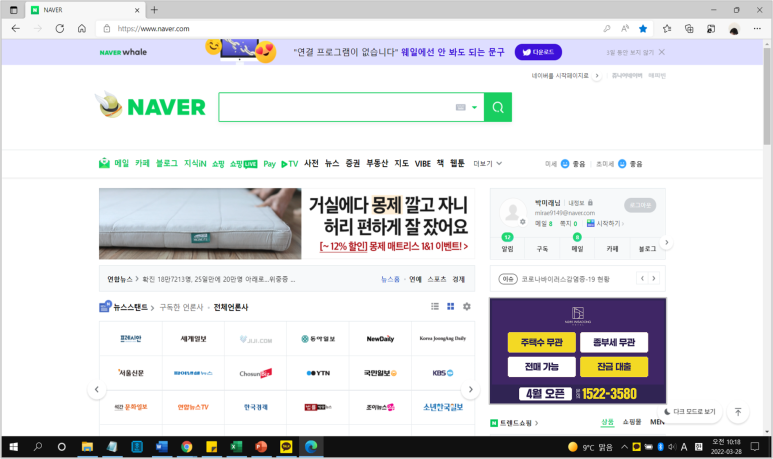773x459 pixels.
Task: Open the 구독 tab in profile box
Action: [542, 248]
